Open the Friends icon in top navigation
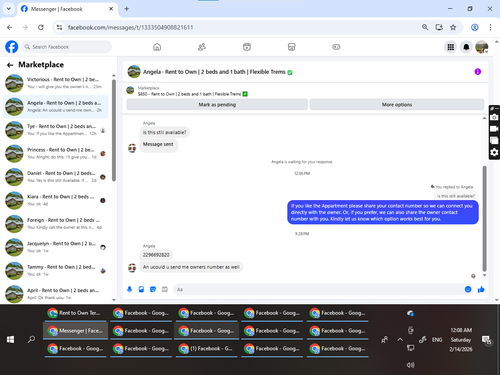Screen dimensions: 500x375 coord(202,47)
